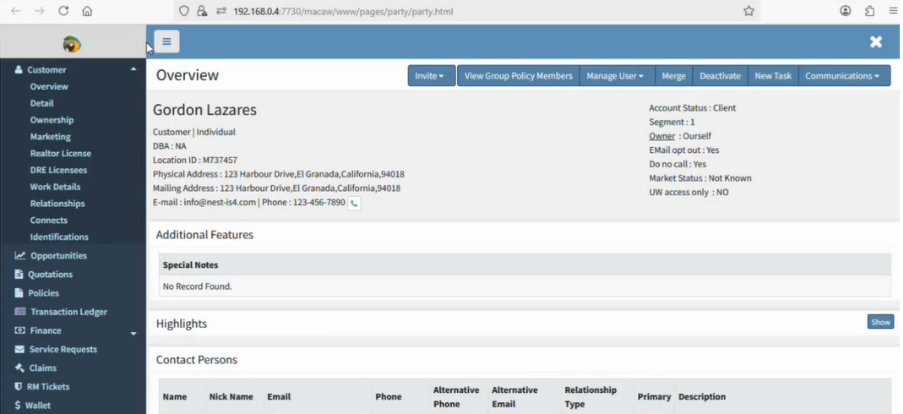903x414 pixels.
Task: Open Claims from the sidebar
Action: (42, 368)
